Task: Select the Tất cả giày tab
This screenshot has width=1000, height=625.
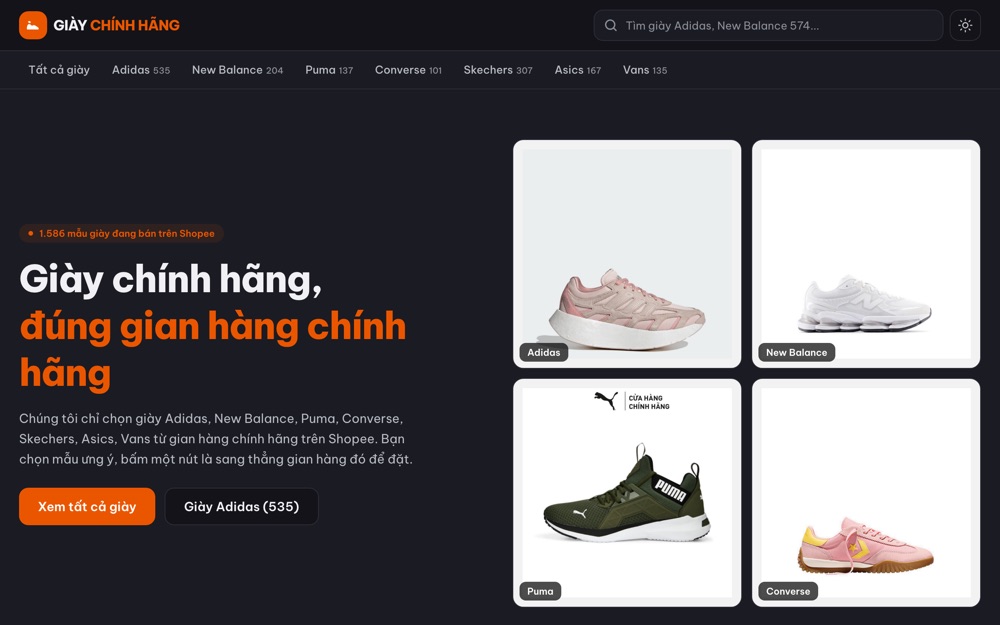Action: tap(59, 70)
